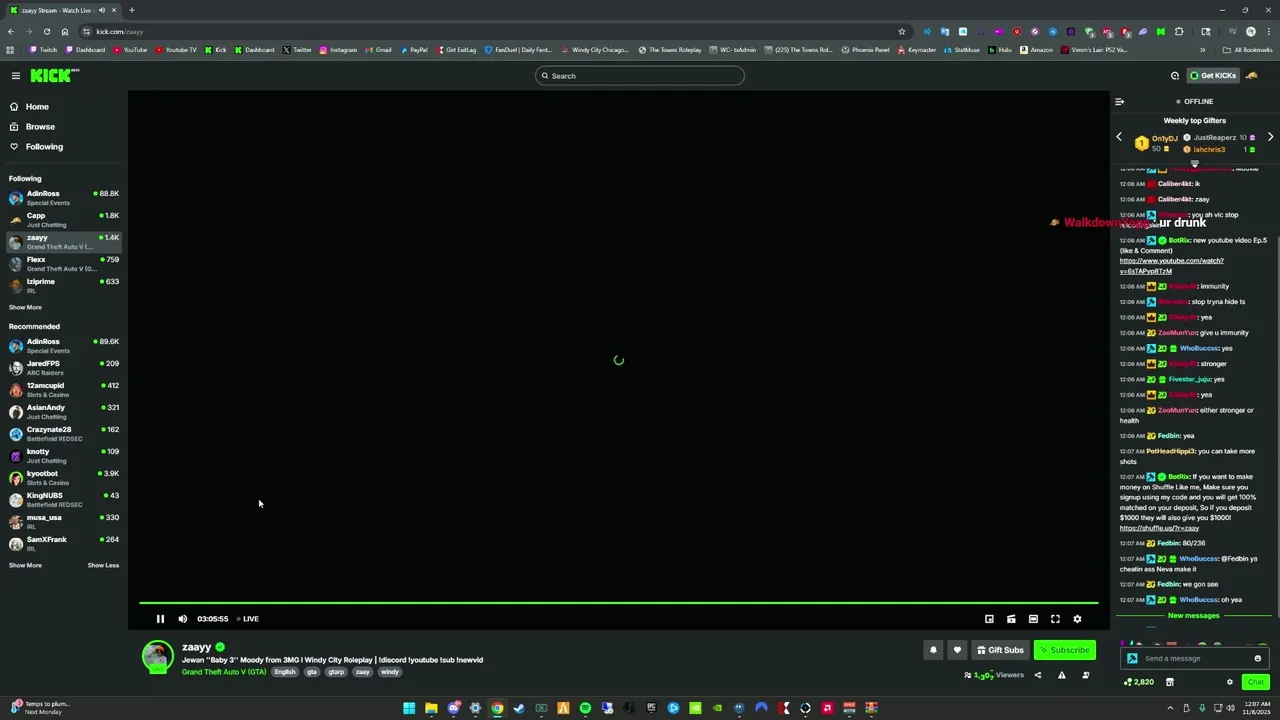Image resolution: width=1280 pixels, height=720 pixels.
Task: Report the stream with warning icon
Action: [1061, 675]
